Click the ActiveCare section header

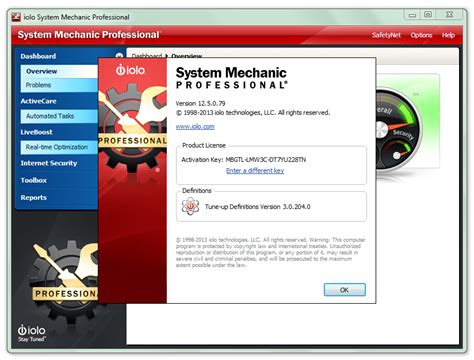[38, 101]
